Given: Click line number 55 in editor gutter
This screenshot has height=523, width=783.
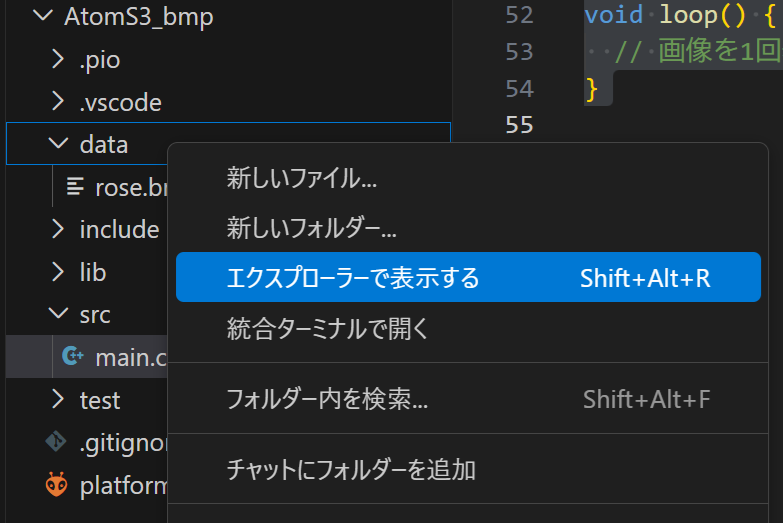Looking at the screenshot, I should 519,125.
